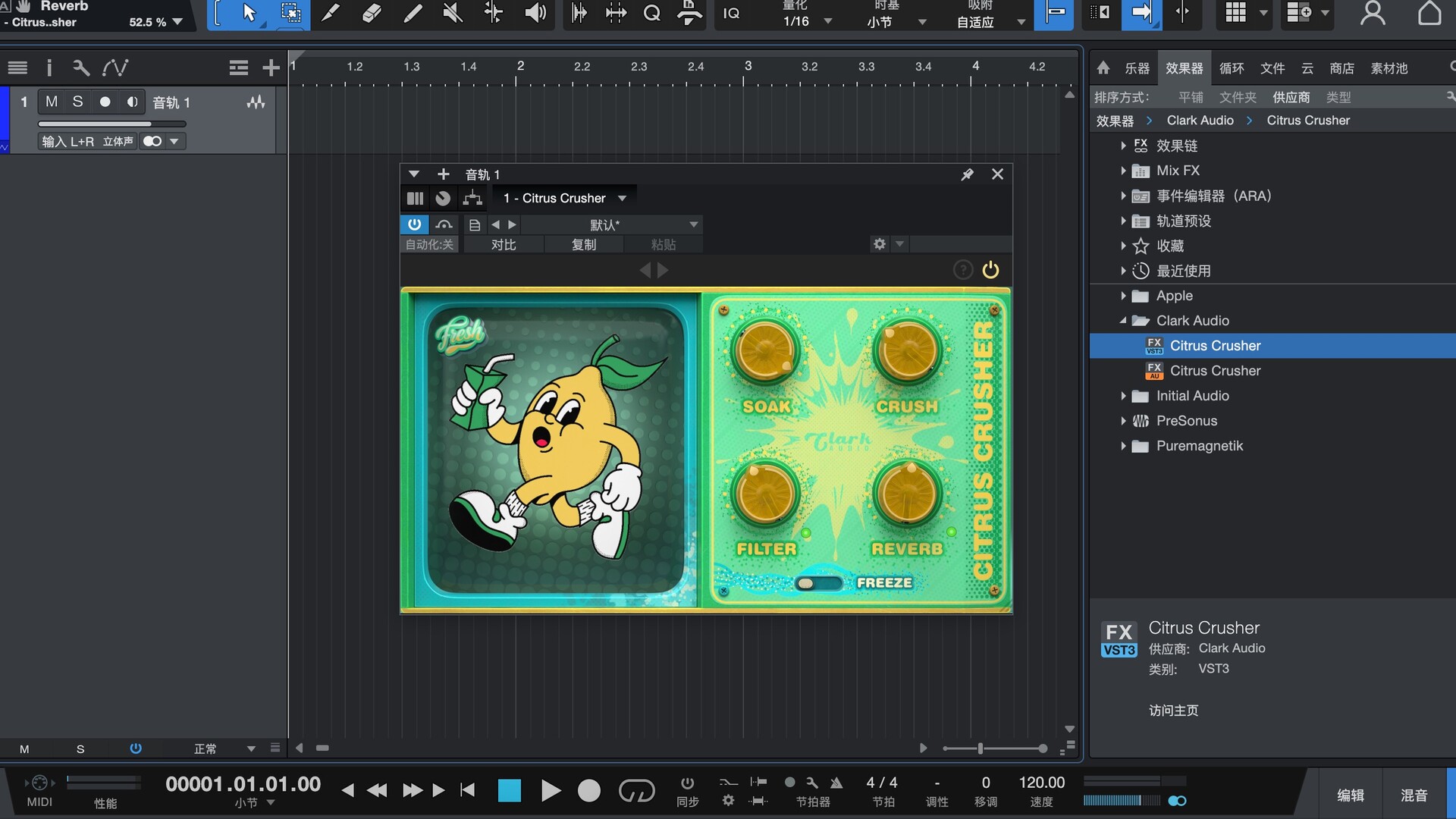
Task: Open track list wrench options
Action: [81, 68]
